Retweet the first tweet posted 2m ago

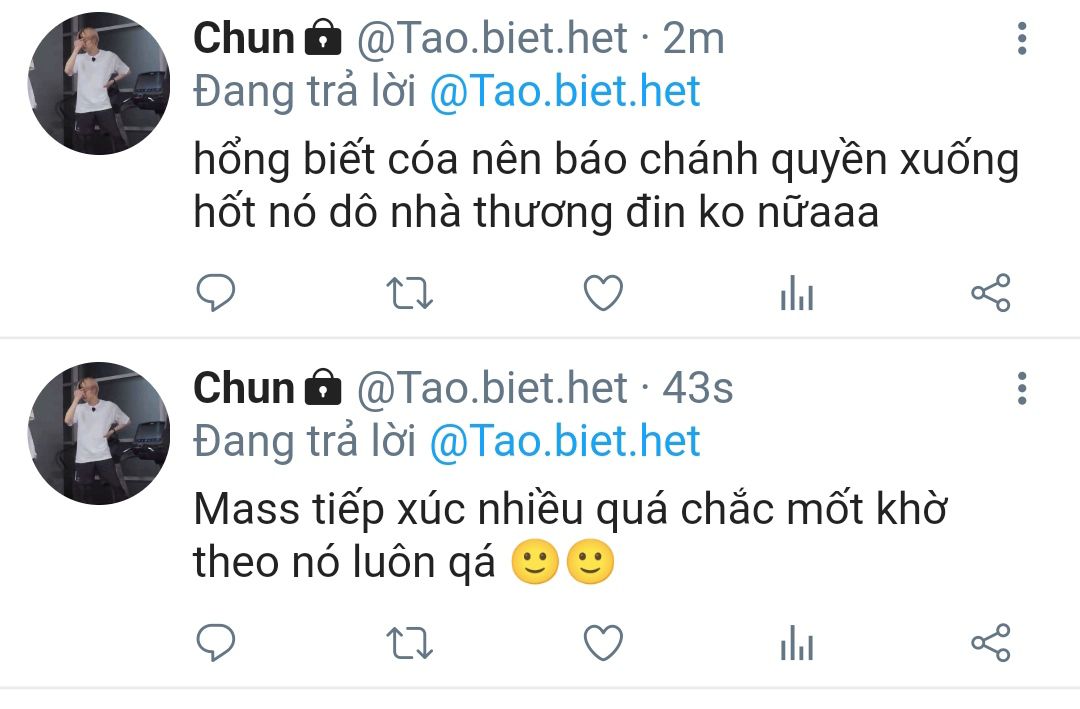(409, 293)
